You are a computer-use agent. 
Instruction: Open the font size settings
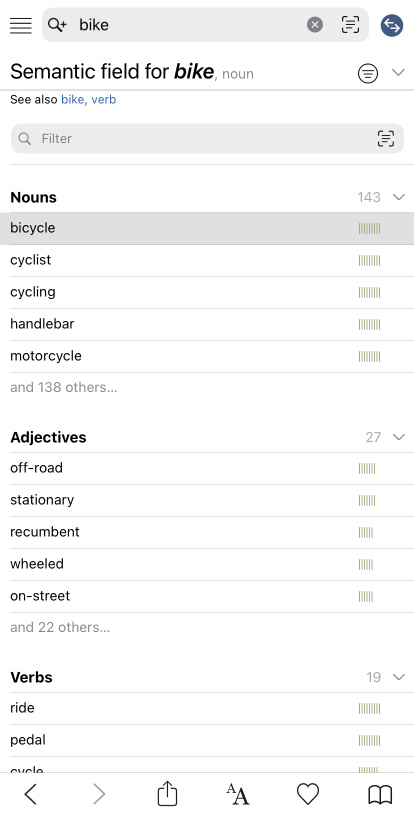pos(238,795)
